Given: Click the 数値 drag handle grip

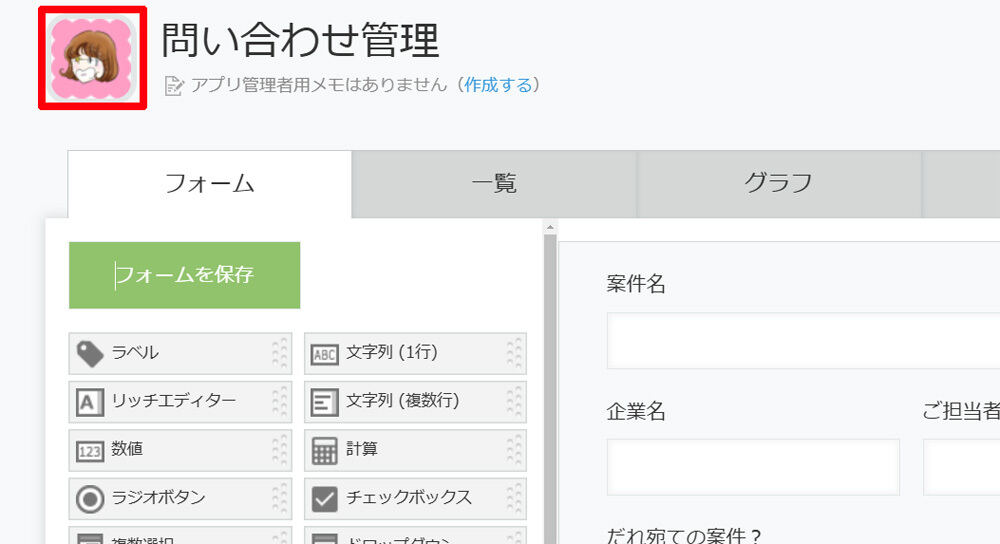Looking at the screenshot, I should coord(279,450).
